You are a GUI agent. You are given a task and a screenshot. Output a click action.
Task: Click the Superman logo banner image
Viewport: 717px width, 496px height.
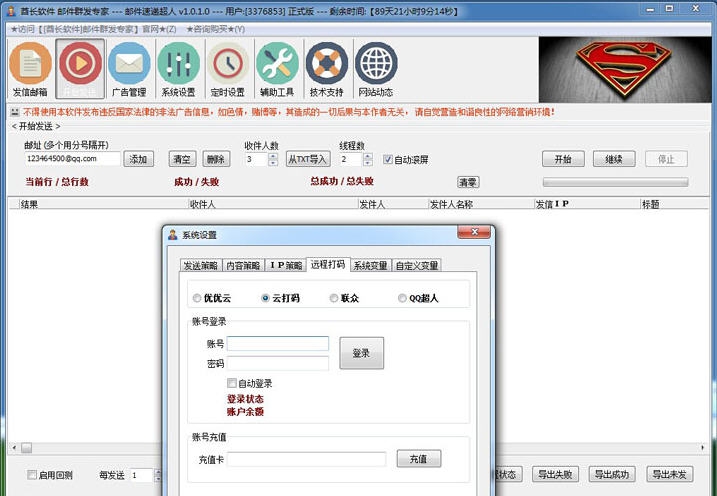click(x=625, y=69)
